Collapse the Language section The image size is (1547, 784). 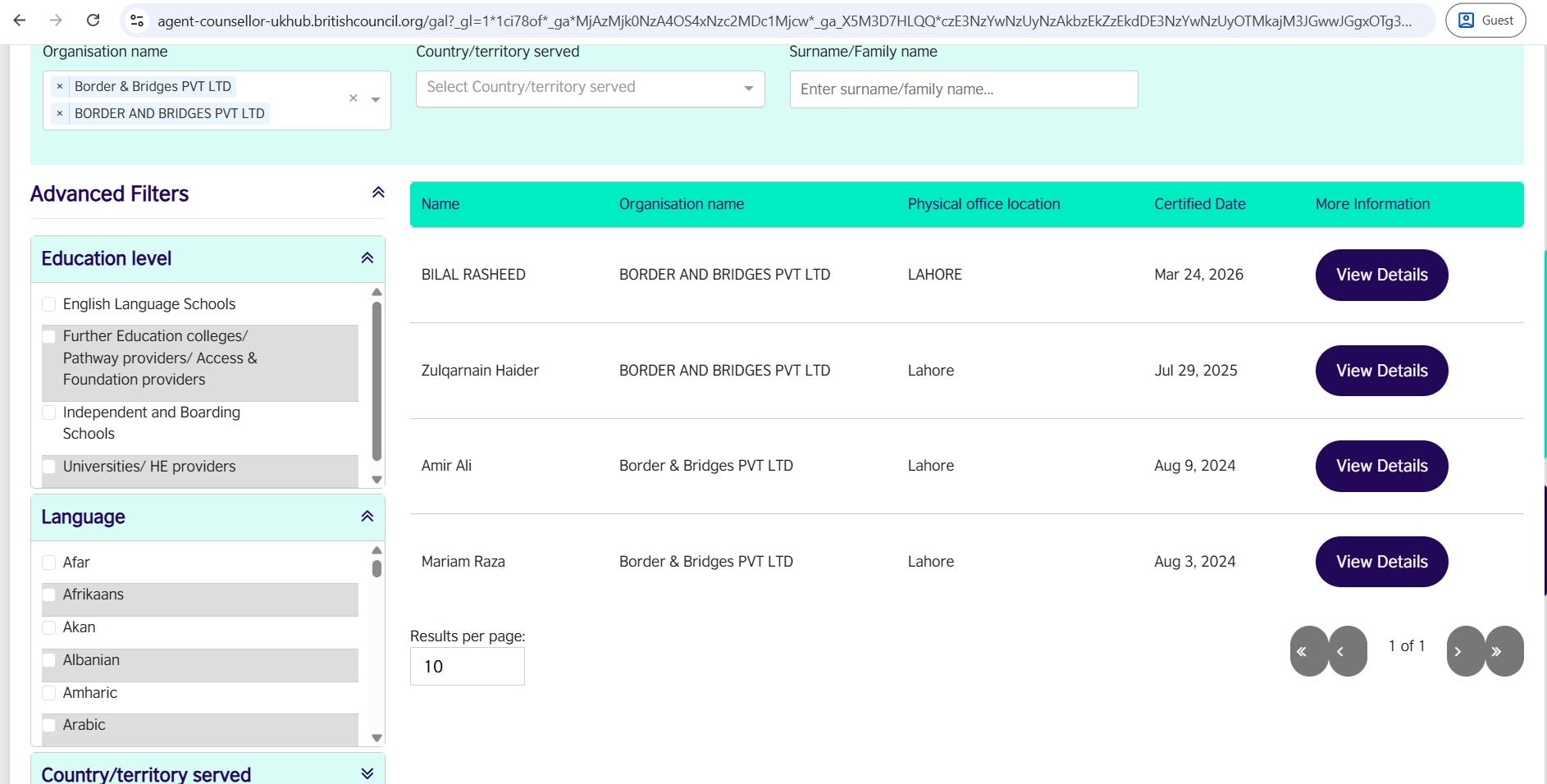click(367, 517)
